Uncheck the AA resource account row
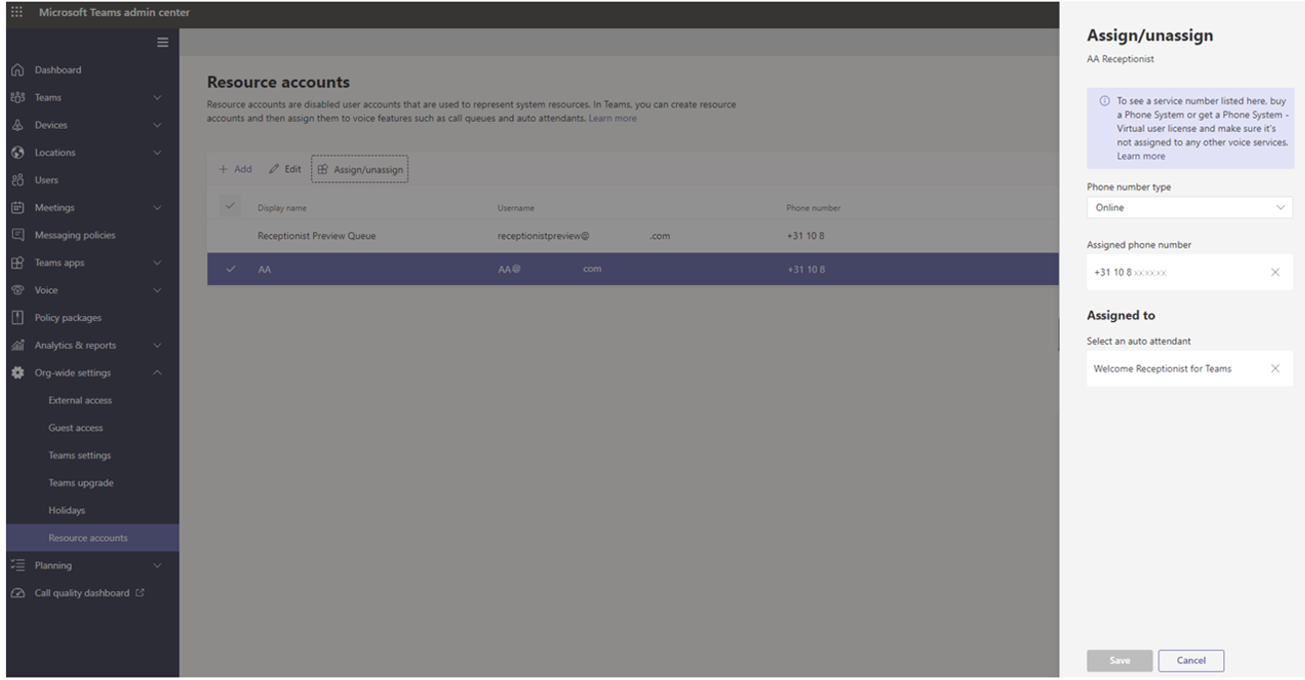The image size is (1305, 680). [231, 269]
